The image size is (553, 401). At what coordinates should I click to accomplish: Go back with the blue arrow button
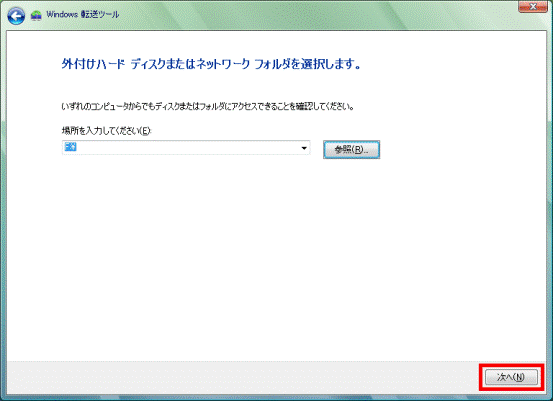point(16,16)
